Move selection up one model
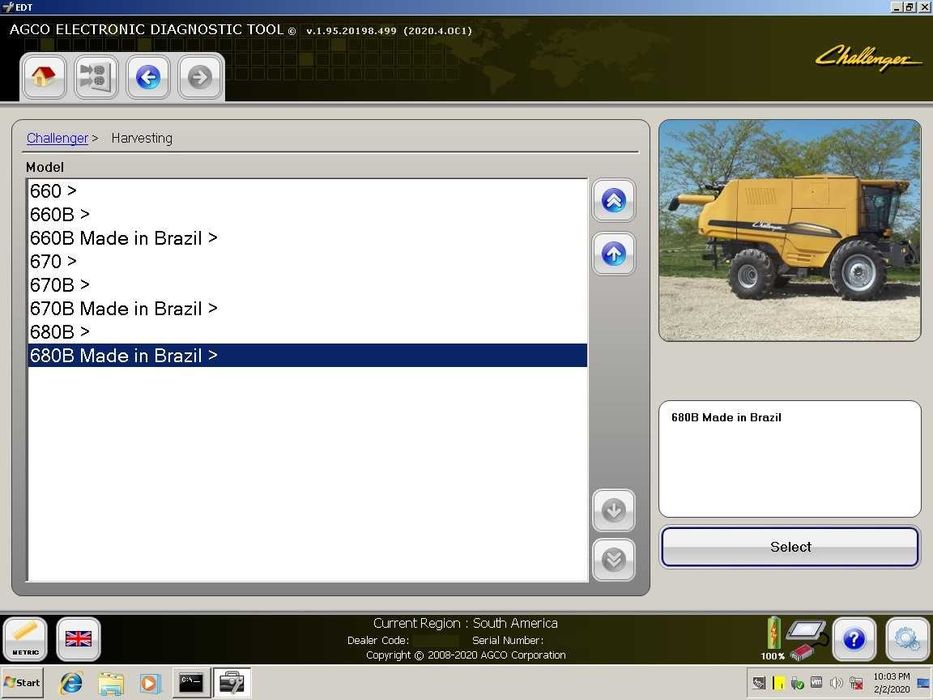 [613, 254]
